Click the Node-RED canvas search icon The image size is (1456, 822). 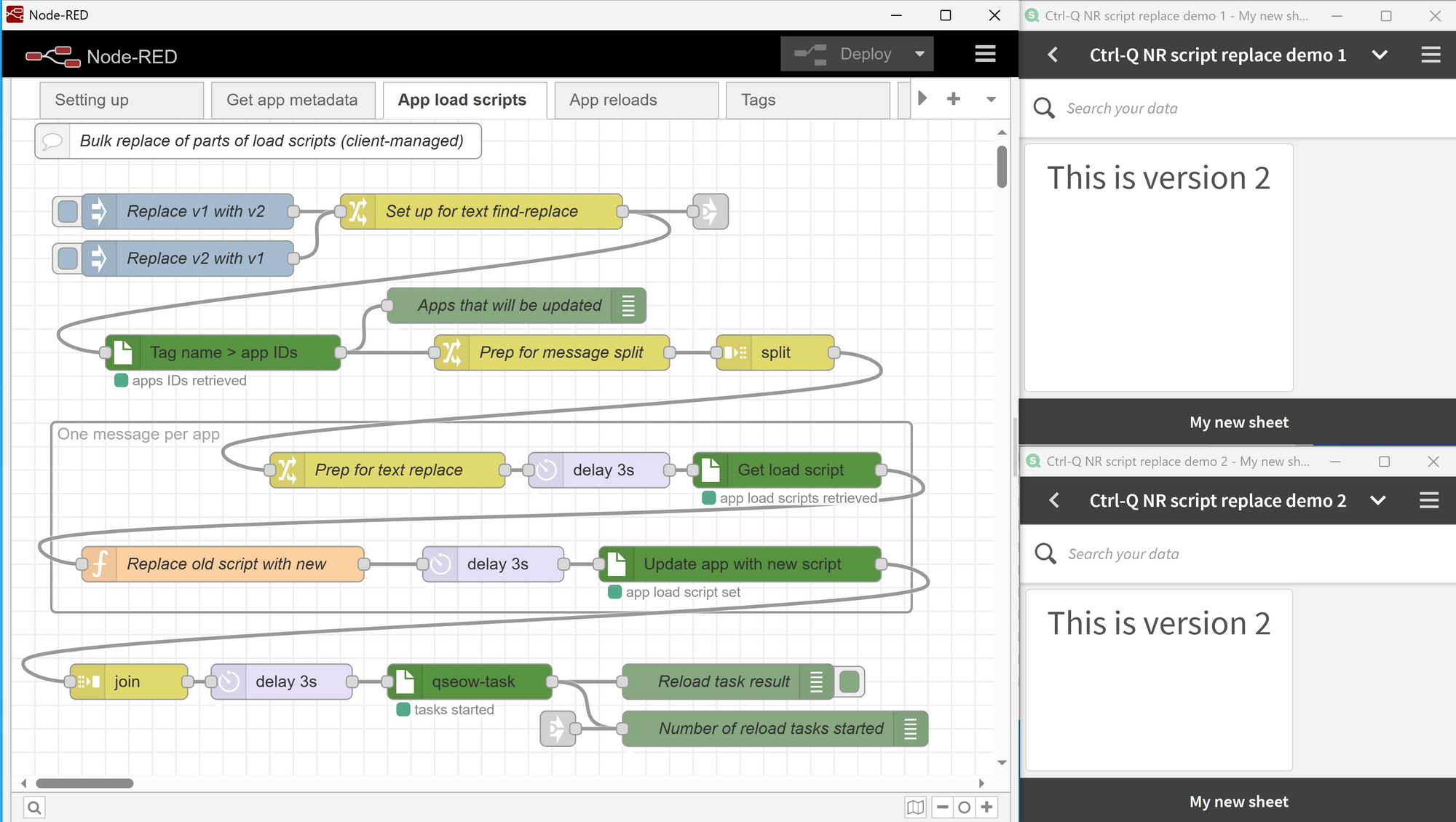pyautogui.click(x=34, y=807)
